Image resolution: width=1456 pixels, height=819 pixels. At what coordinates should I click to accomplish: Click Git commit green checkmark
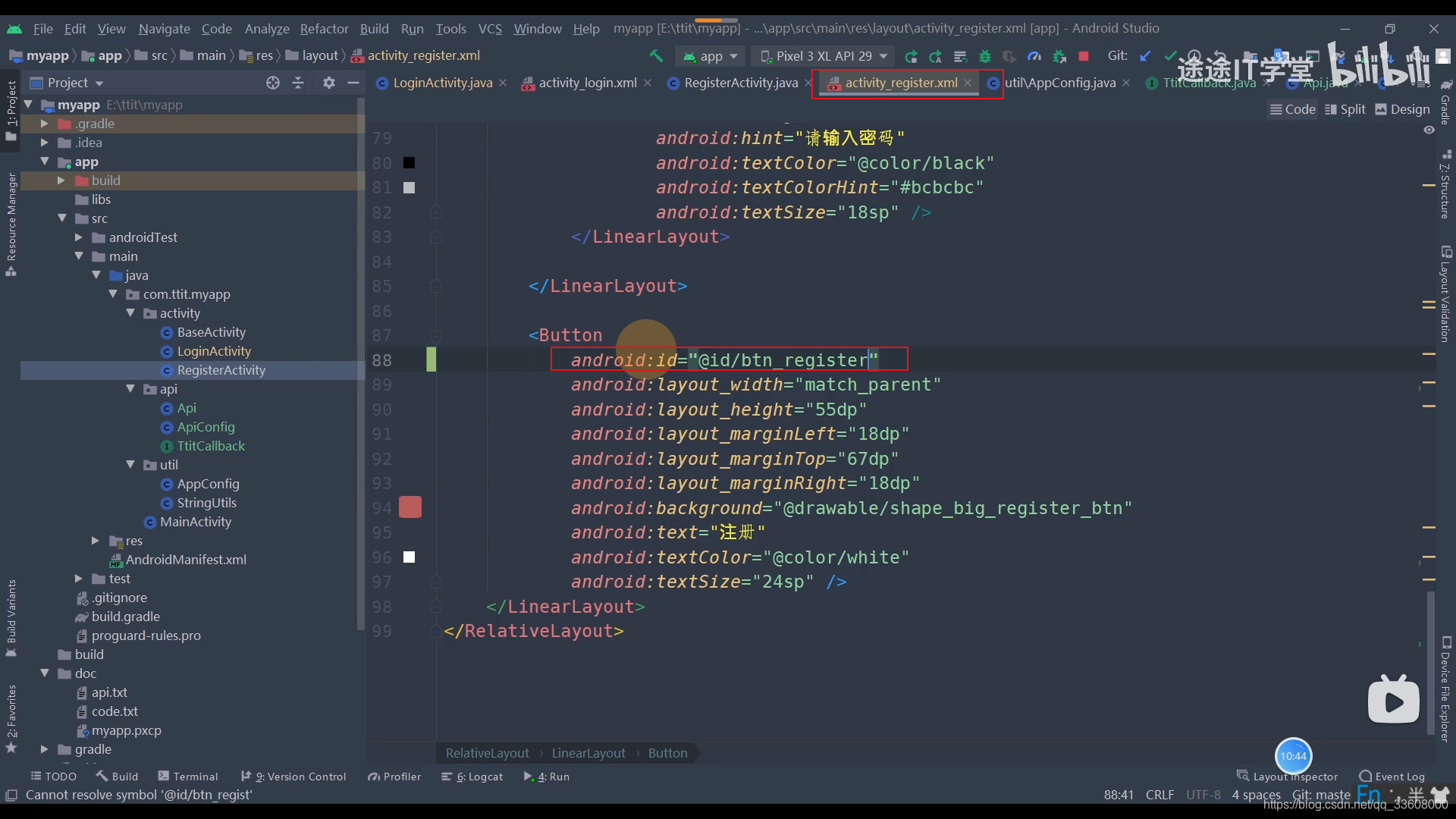click(1170, 56)
